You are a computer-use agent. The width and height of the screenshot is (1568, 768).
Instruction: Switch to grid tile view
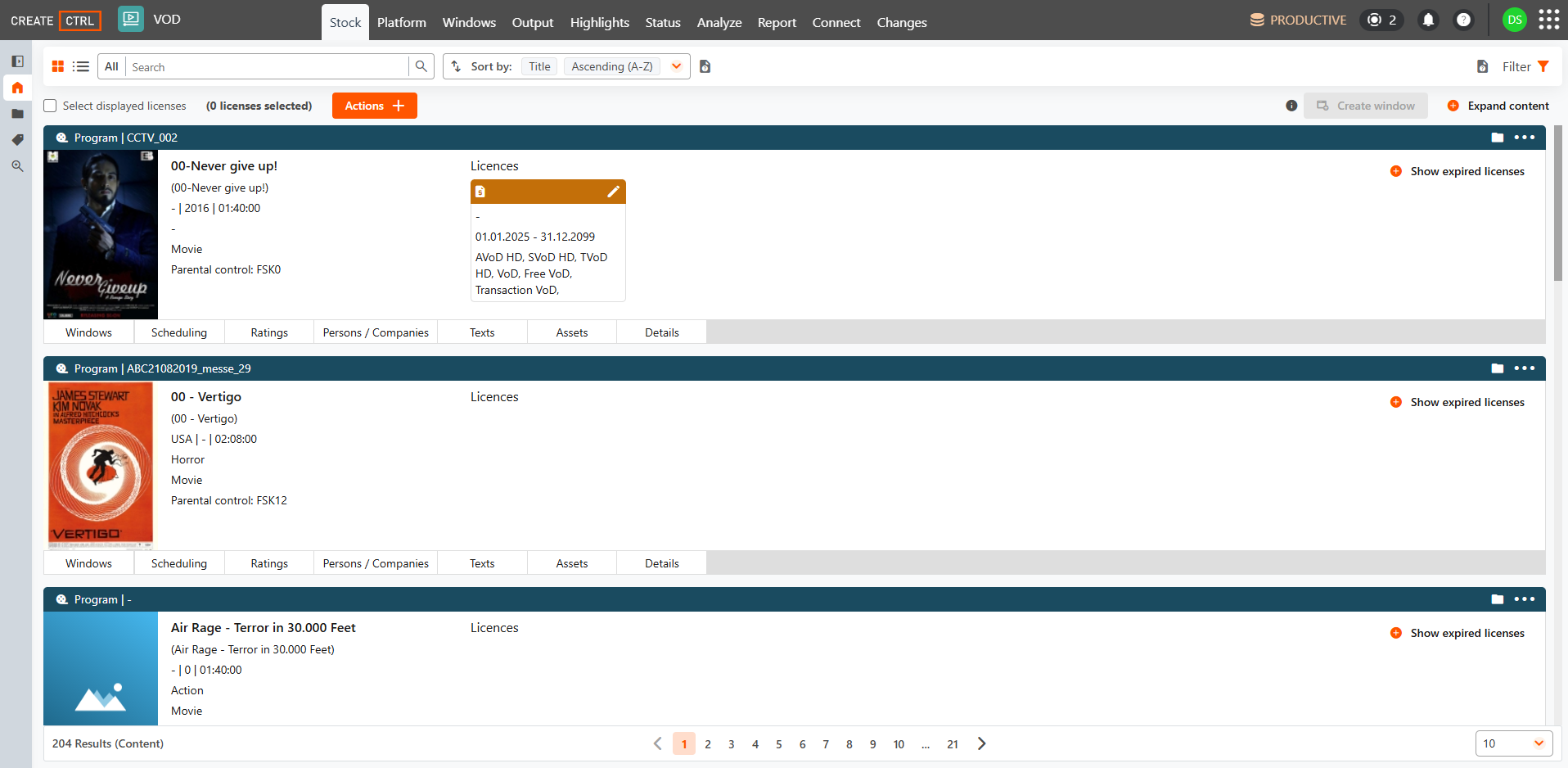[58, 66]
